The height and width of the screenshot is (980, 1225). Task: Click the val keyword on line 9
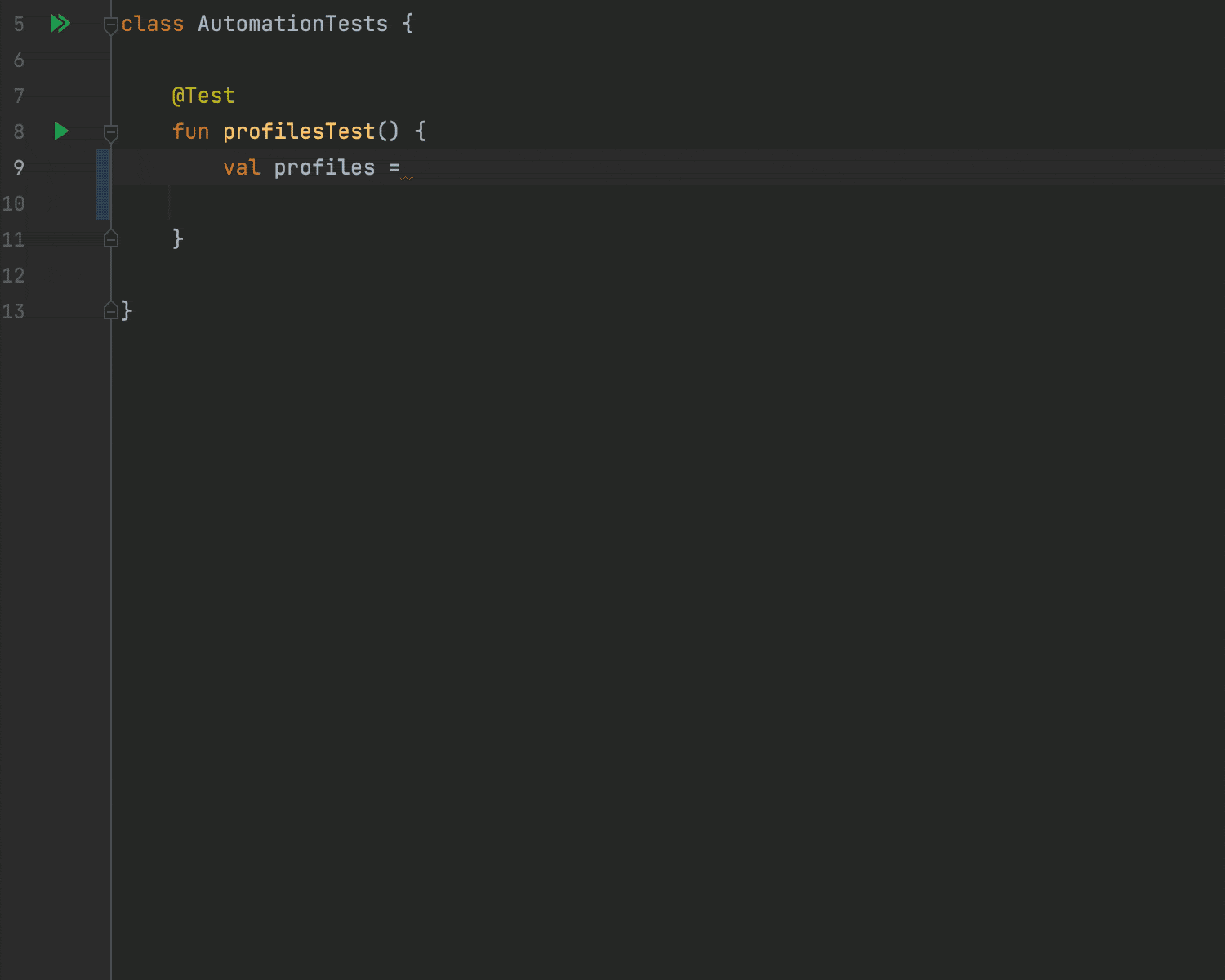click(242, 167)
